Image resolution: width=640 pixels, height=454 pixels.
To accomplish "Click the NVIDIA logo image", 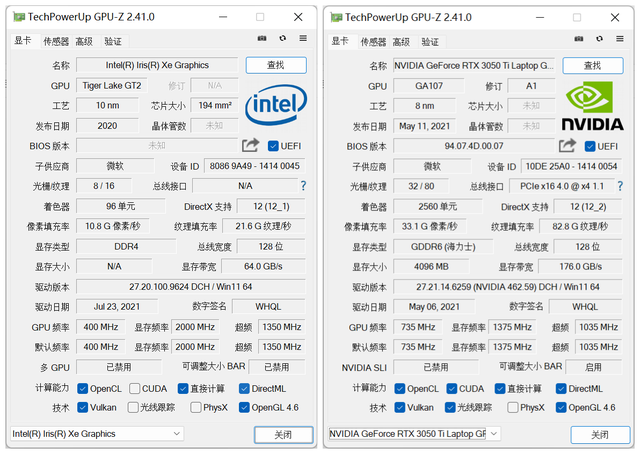I will pos(593,106).
